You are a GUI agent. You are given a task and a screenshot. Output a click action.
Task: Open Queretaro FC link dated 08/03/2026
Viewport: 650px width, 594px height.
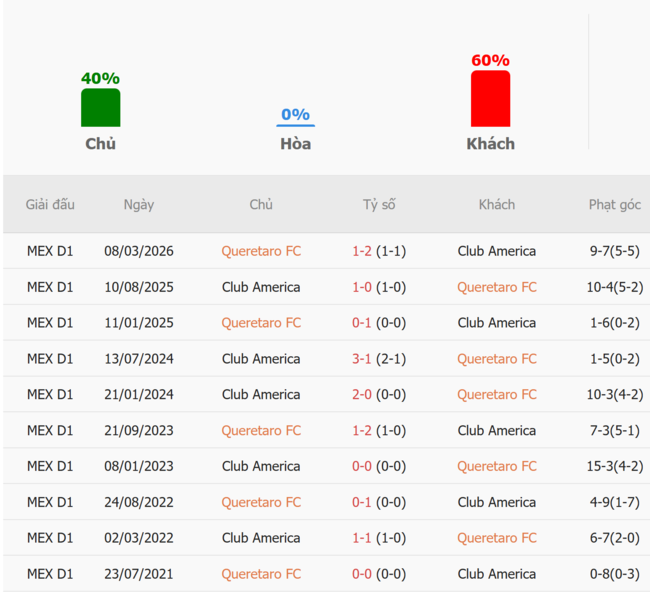(x=261, y=251)
